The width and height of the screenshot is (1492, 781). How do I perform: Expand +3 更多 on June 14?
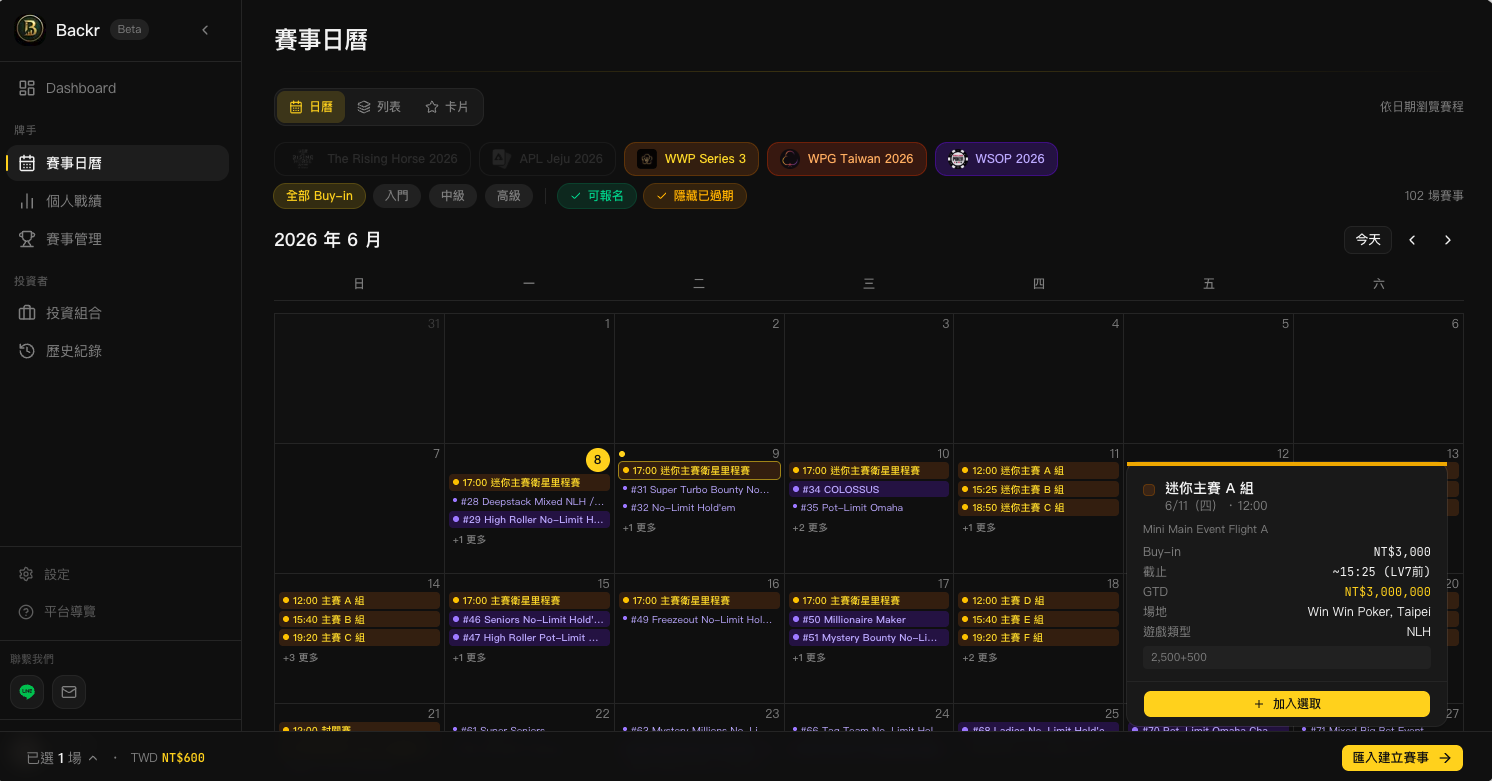300,657
